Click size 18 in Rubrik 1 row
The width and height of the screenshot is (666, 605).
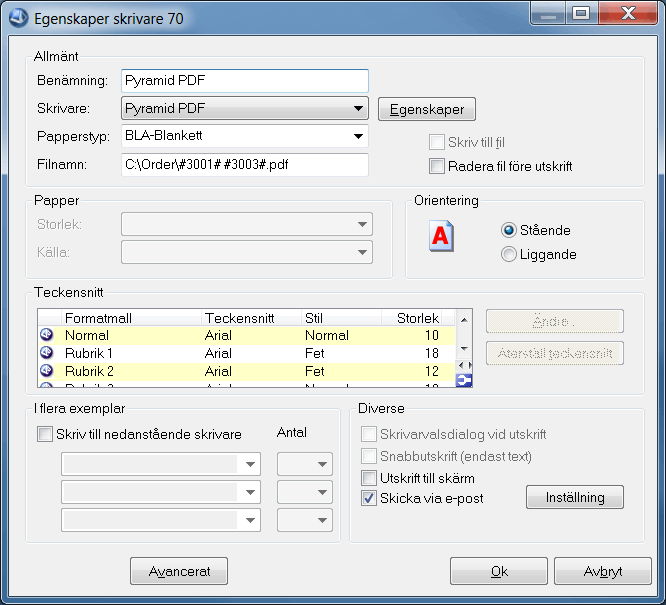click(432, 353)
